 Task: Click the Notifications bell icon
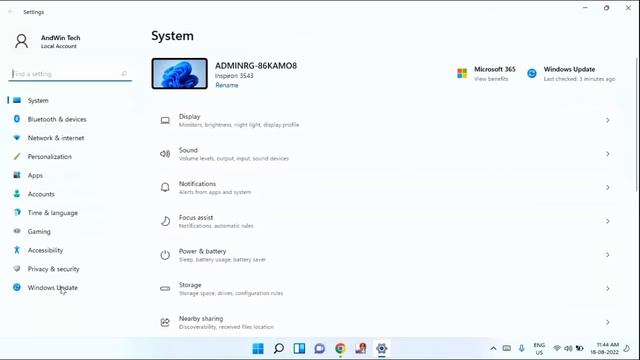click(x=165, y=187)
